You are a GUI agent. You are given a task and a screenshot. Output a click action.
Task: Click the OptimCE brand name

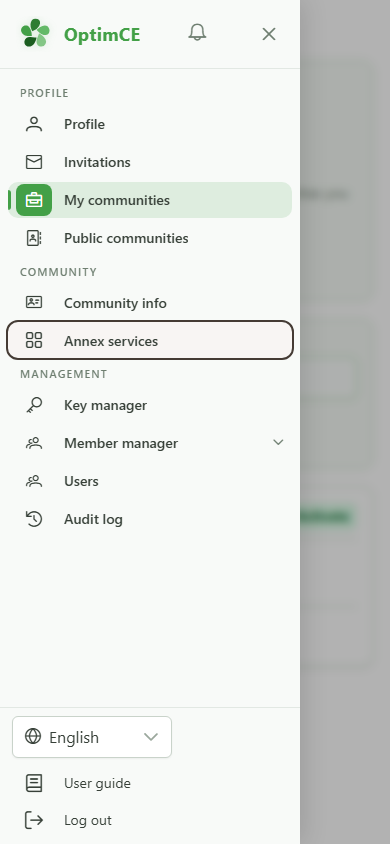click(x=102, y=34)
